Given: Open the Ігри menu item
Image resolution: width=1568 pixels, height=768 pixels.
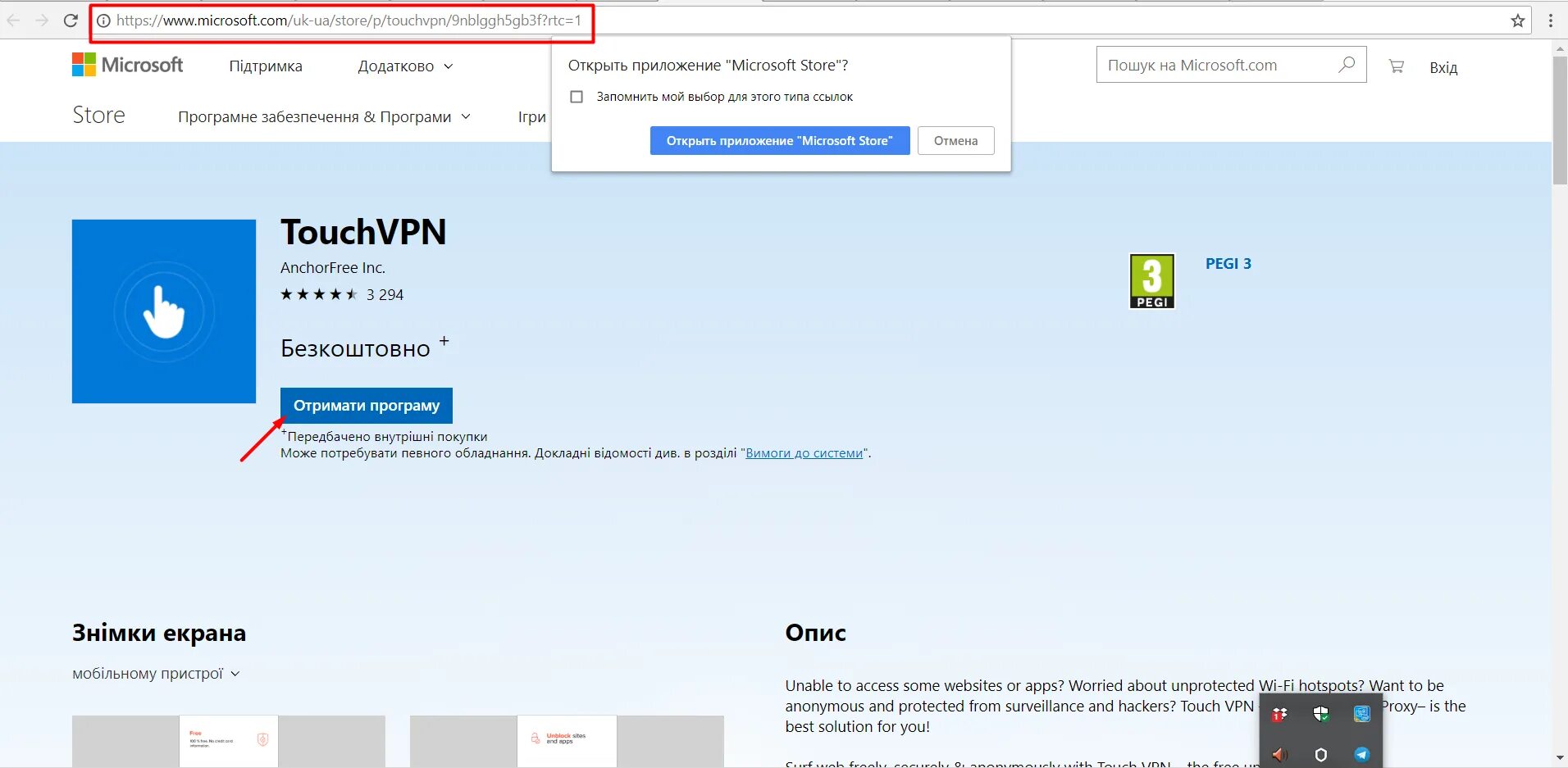Looking at the screenshot, I should pyautogui.click(x=532, y=117).
